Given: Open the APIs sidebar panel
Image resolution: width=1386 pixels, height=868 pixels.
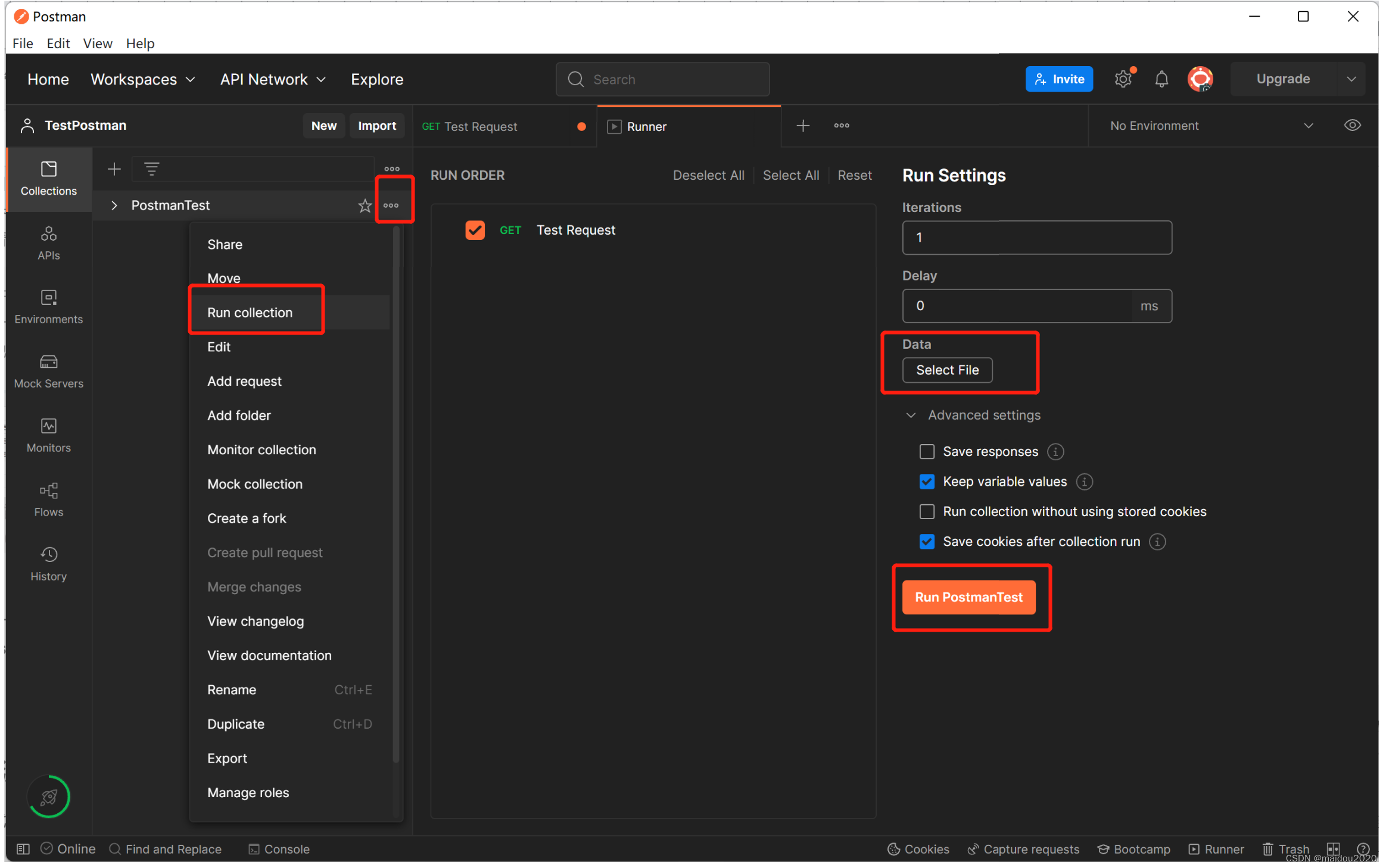Looking at the screenshot, I should coord(49,243).
